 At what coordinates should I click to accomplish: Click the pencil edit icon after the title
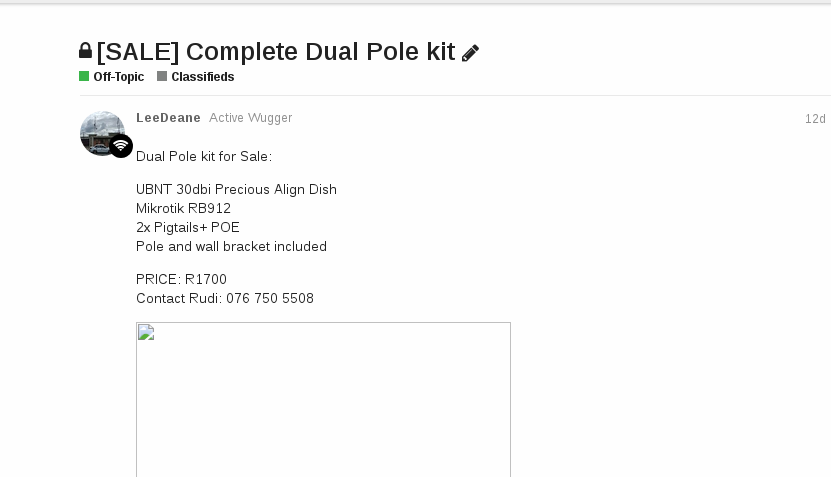click(x=471, y=53)
